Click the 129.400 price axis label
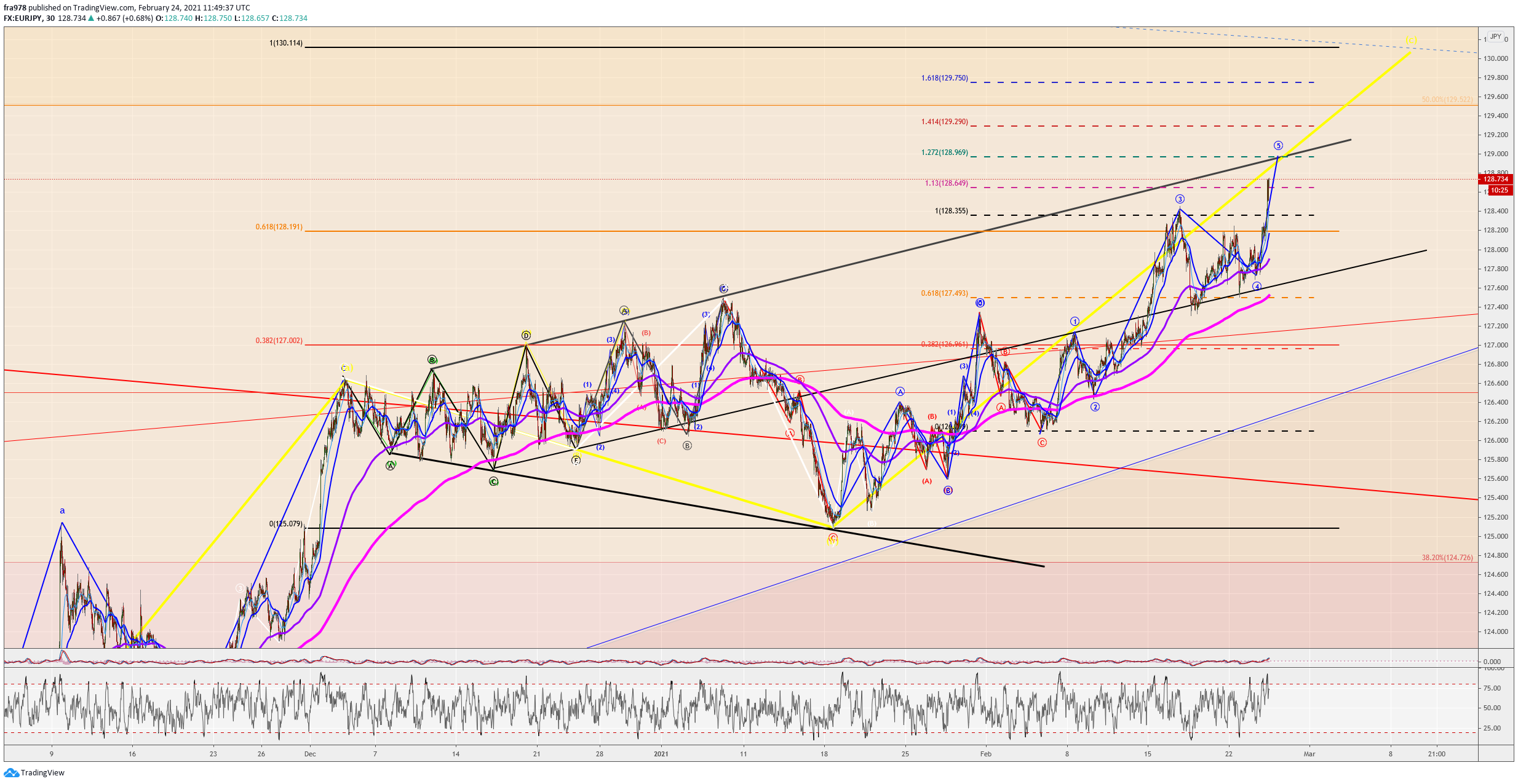Viewport: 1518px width, 784px height. 1496,116
